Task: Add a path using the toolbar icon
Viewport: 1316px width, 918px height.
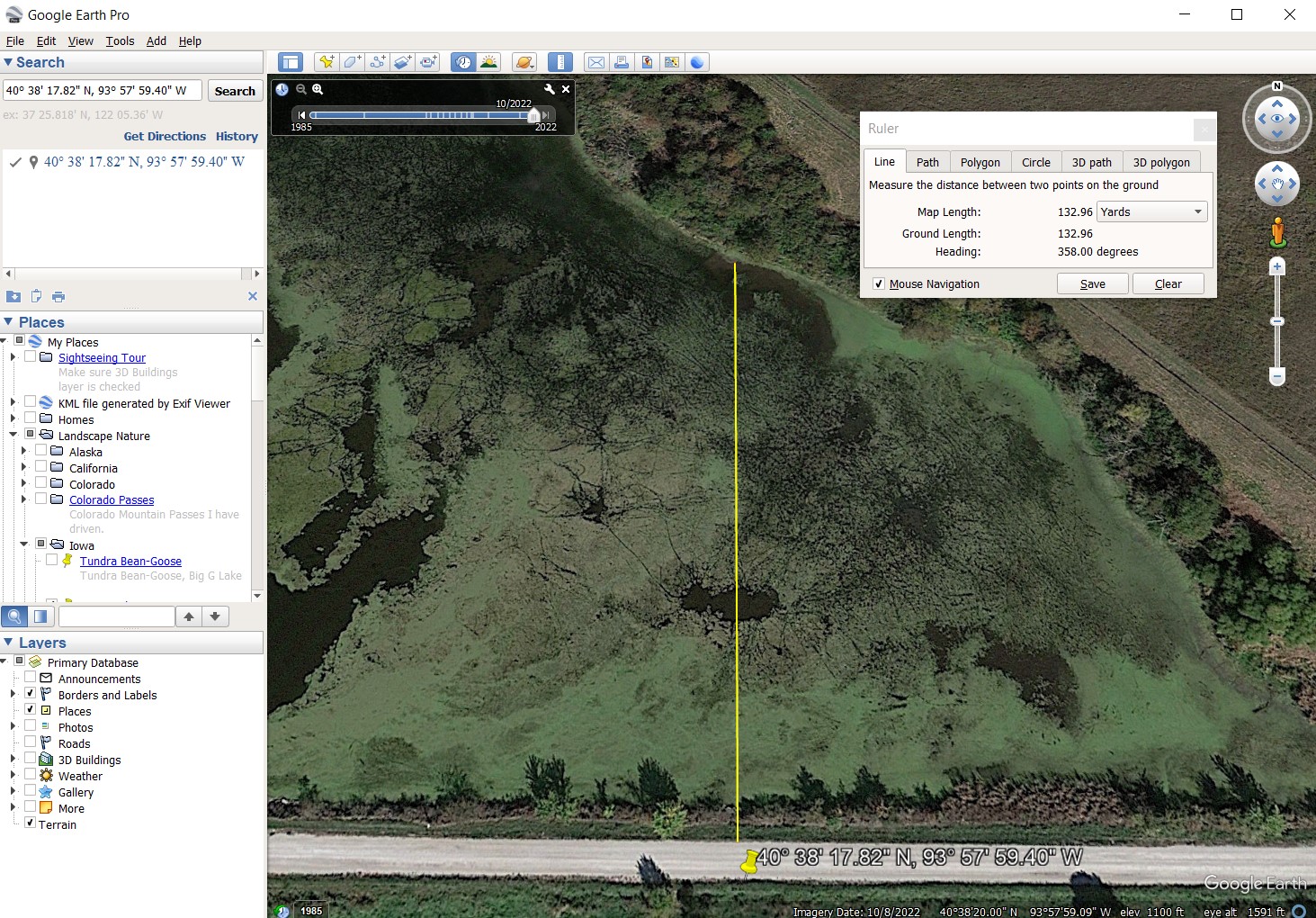Action: (377, 62)
